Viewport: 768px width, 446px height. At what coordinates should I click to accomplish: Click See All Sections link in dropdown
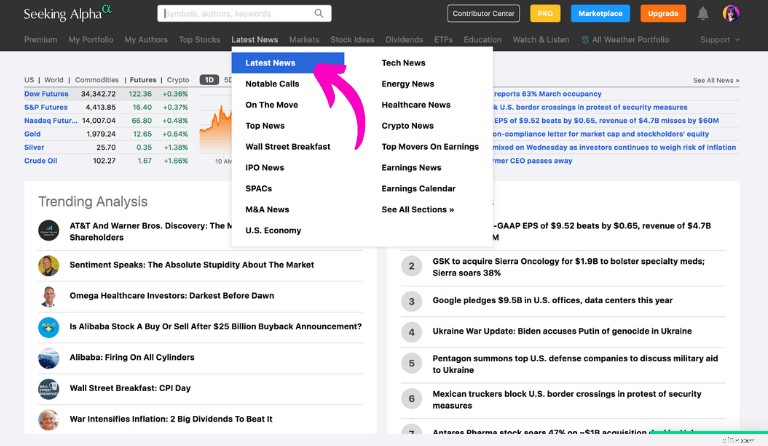tap(418, 210)
